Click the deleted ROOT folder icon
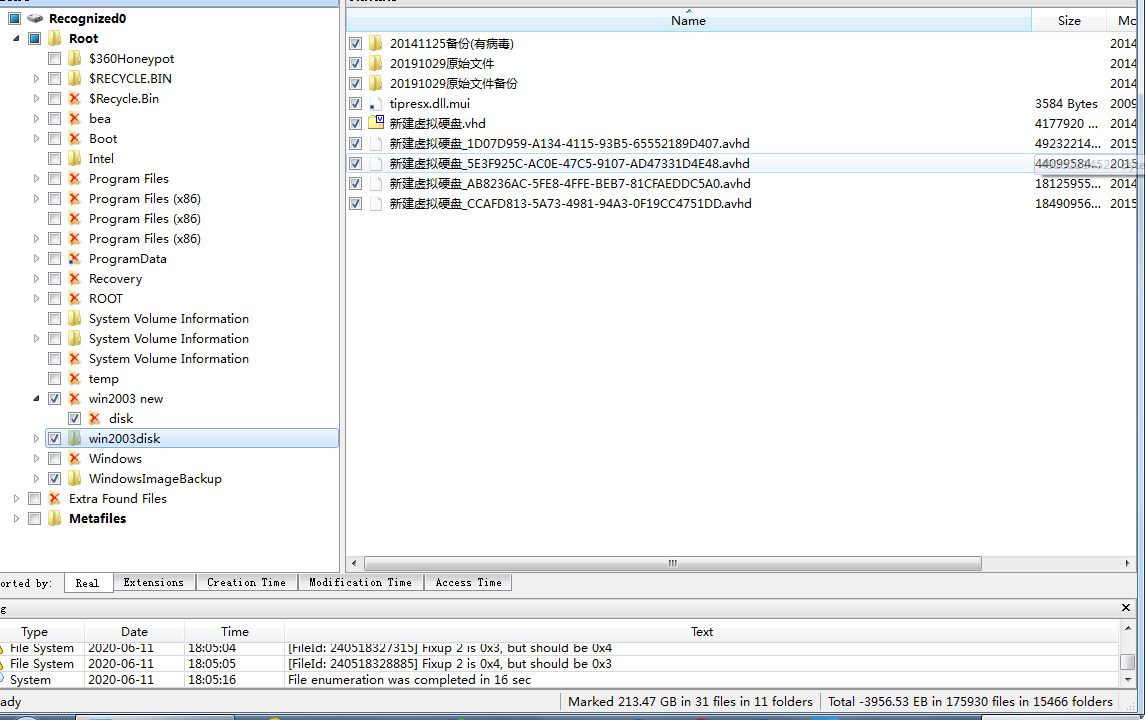Image resolution: width=1145 pixels, height=720 pixels. click(x=74, y=299)
